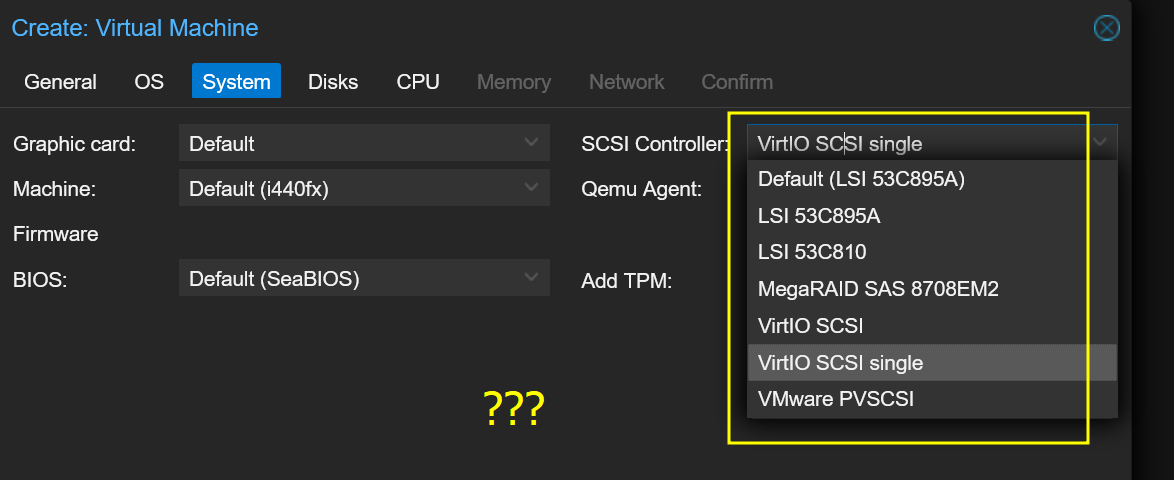Screen dimensions: 1174x480
Task: Open the OS tab
Action: 149,82
